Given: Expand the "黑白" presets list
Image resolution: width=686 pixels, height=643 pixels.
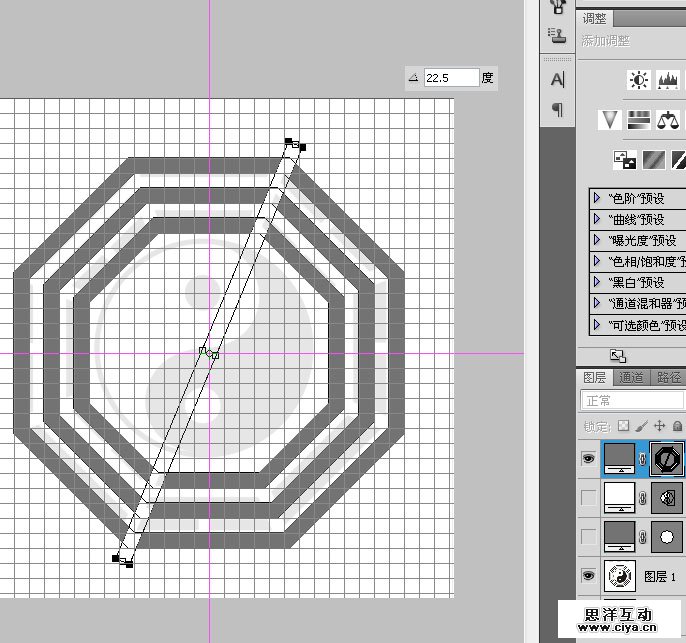Looking at the screenshot, I should [597, 282].
